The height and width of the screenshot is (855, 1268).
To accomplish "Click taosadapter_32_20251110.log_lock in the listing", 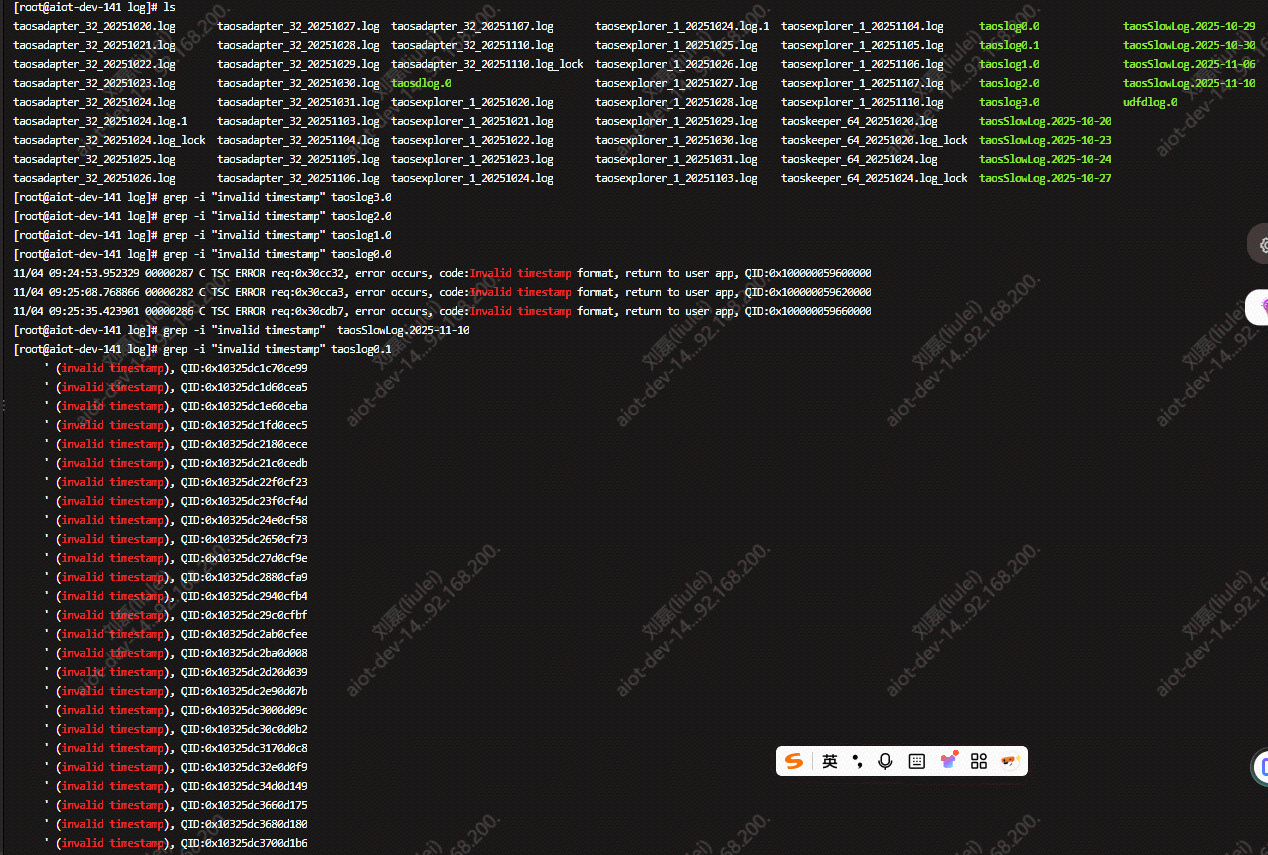I will click(x=487, y=64).
